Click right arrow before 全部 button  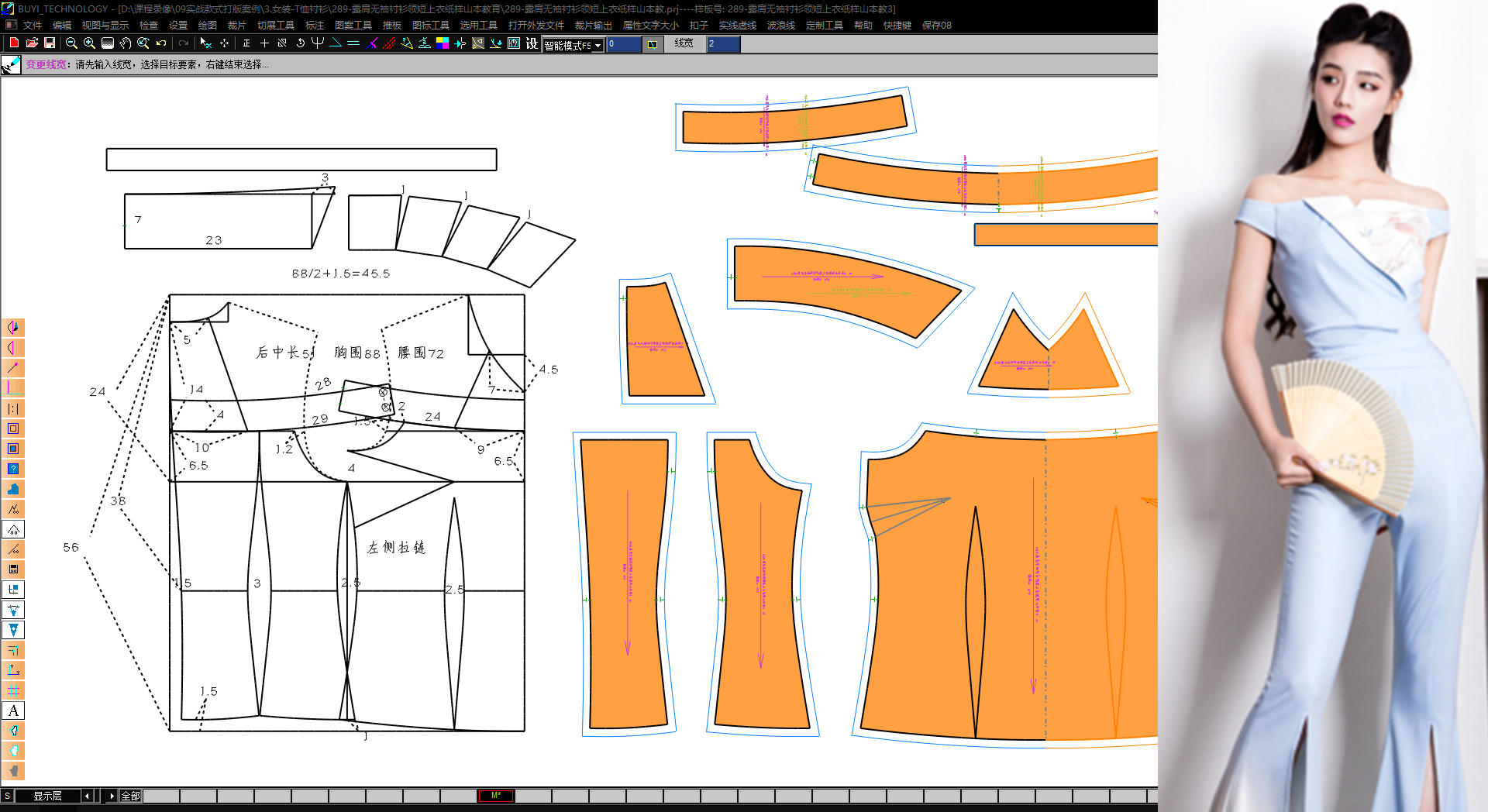[112, 796]
